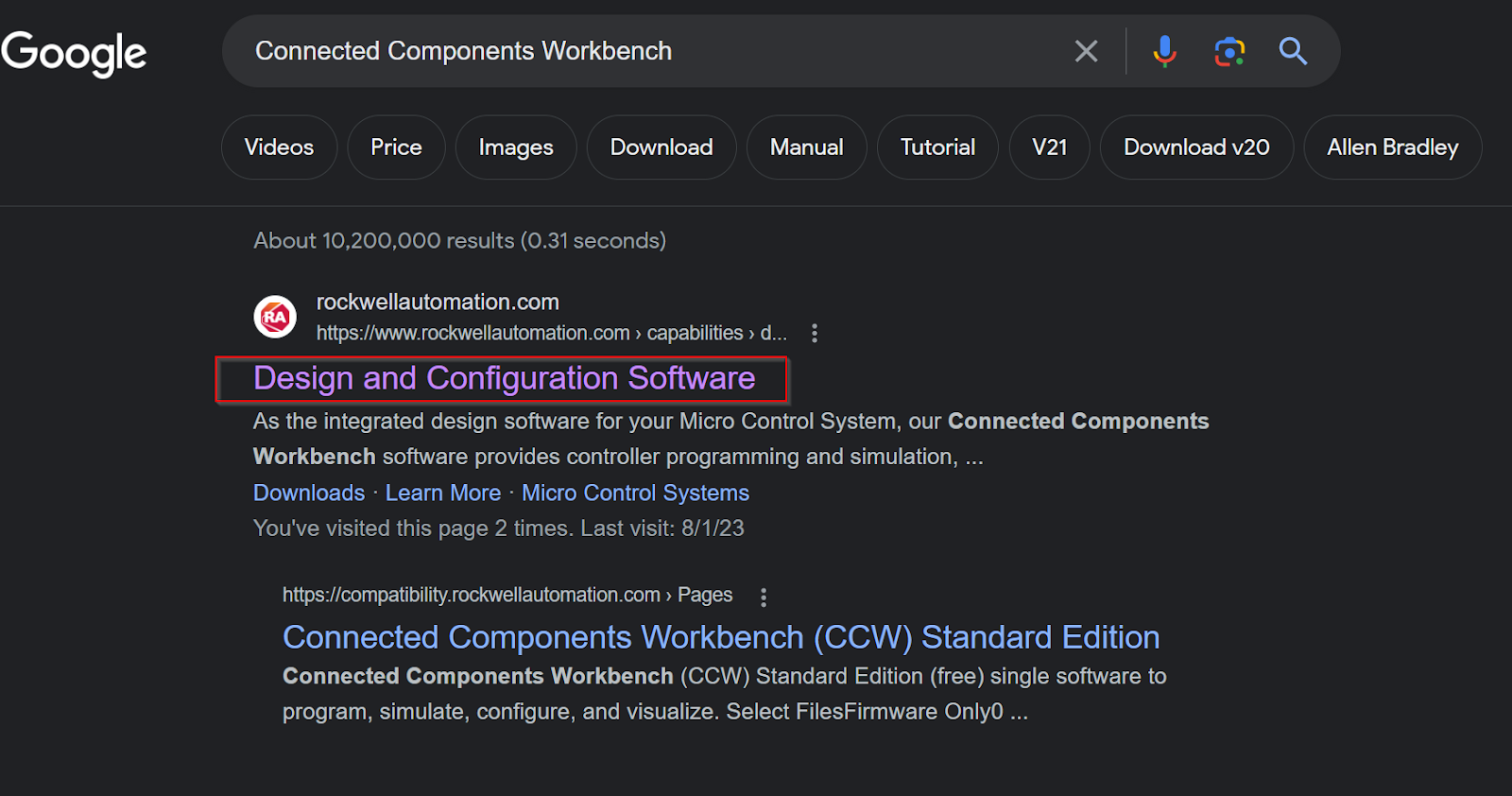This screenshot has width=1512, height=796.
Task: Select the Download v20 filter chip
Action: point(1196,147)
